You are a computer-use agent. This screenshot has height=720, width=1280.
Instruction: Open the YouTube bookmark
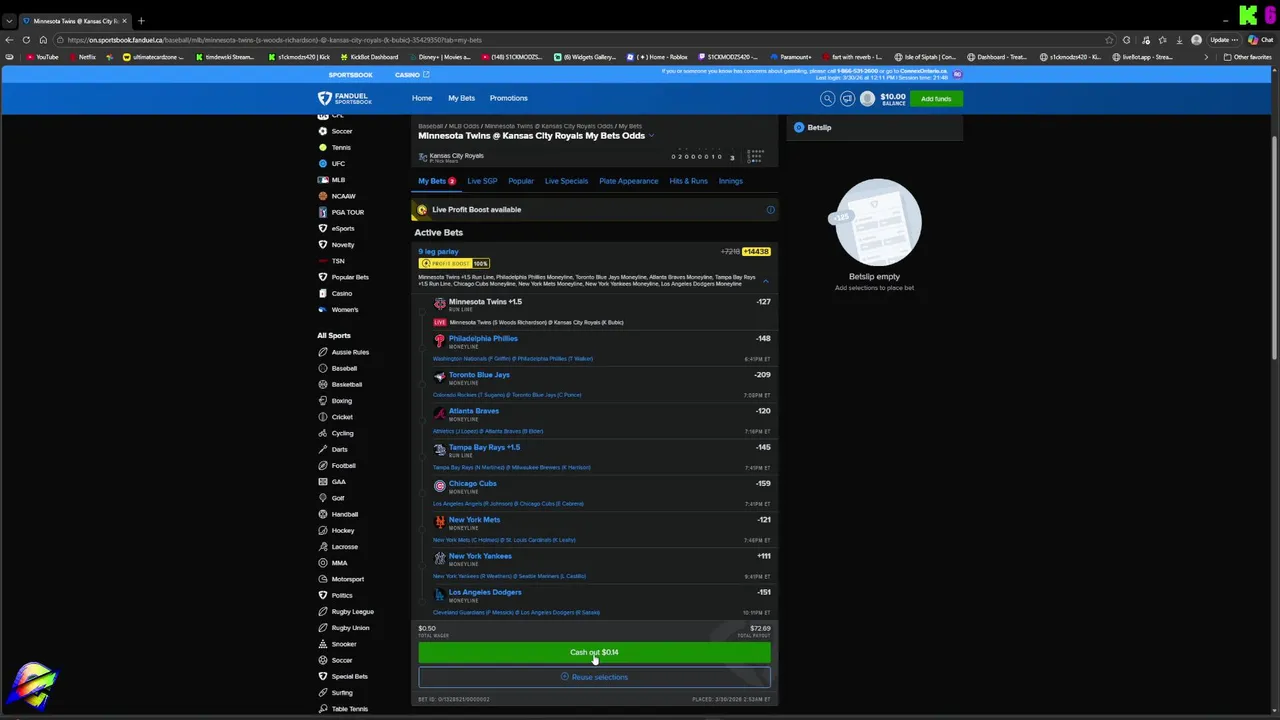coord(42,57)
